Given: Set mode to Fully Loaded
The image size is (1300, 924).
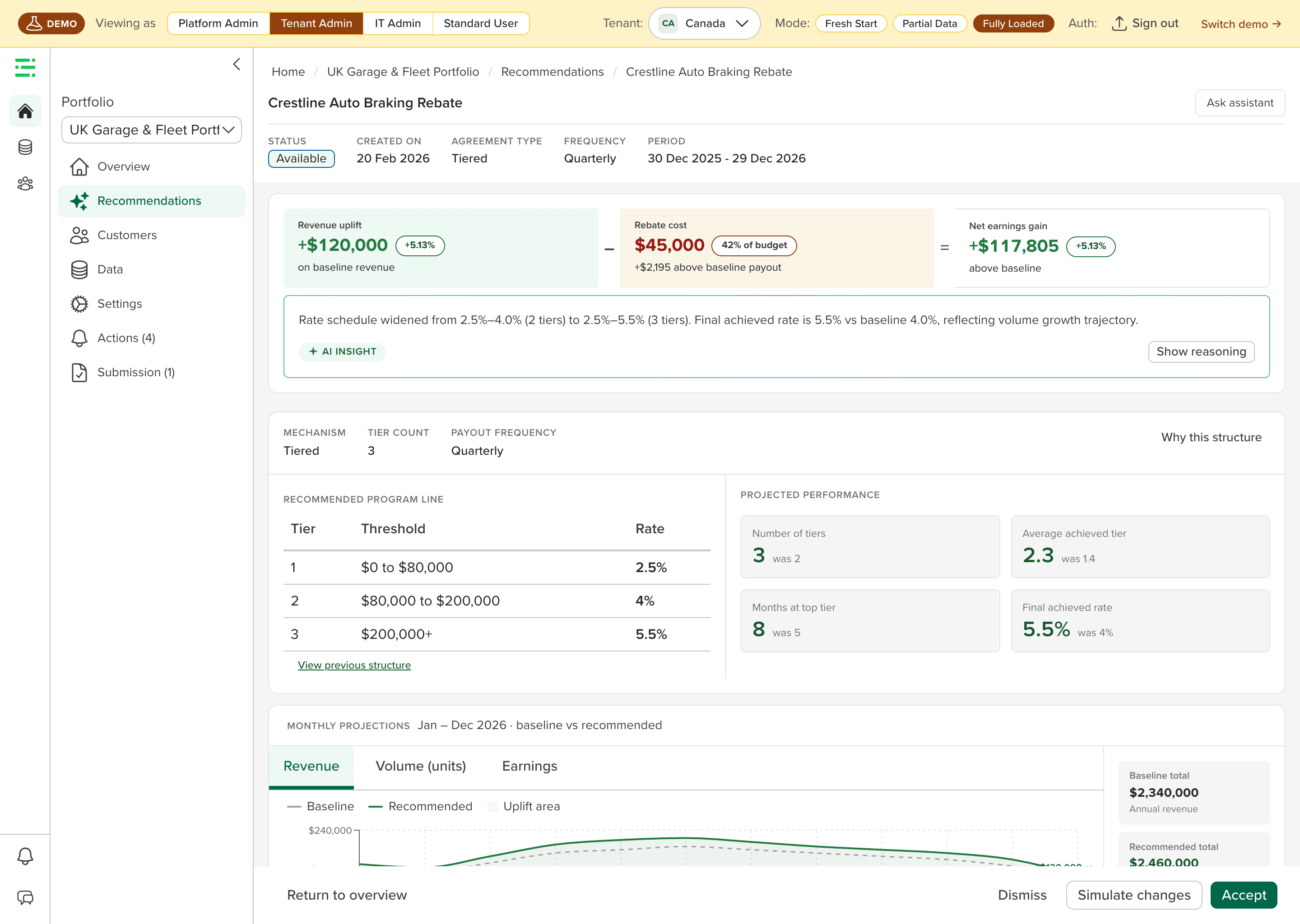Looking at the screenshot, I should 1013,23.
